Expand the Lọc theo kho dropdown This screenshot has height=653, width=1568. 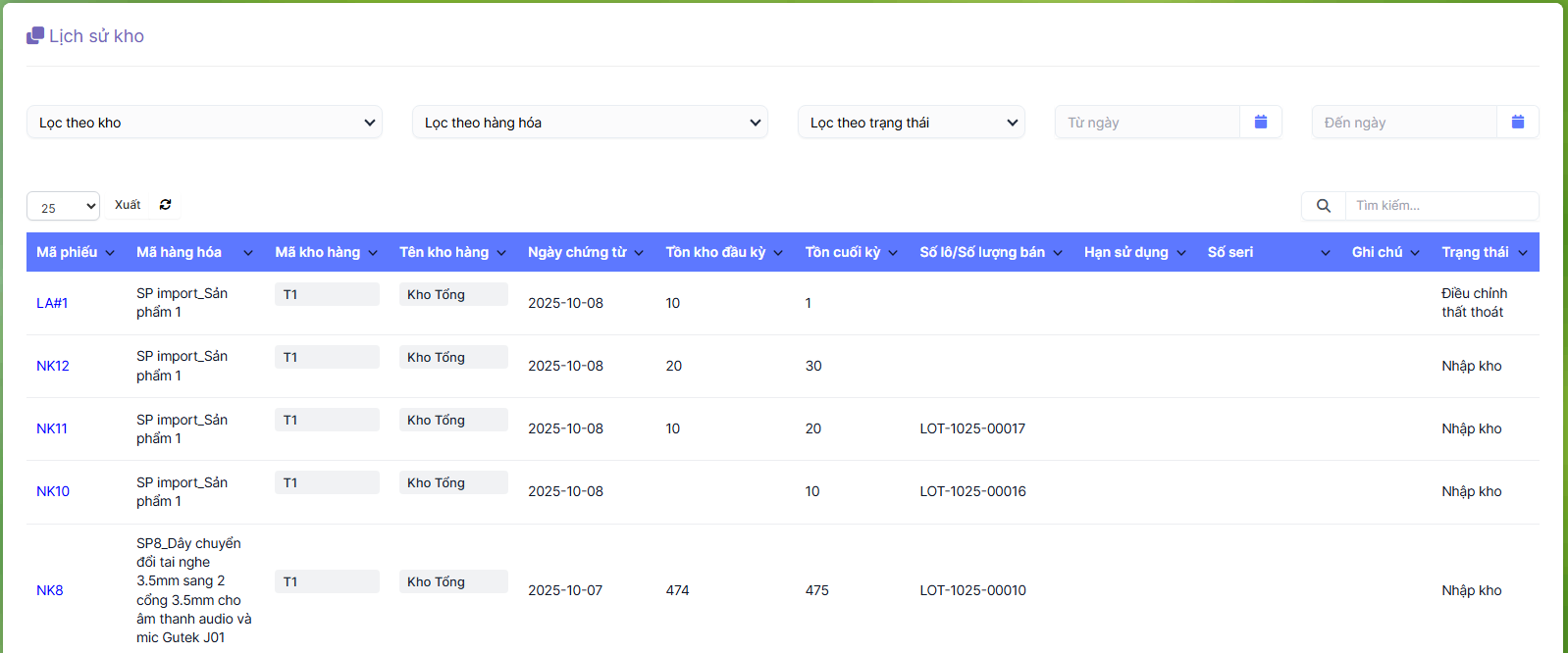(204, 123)
